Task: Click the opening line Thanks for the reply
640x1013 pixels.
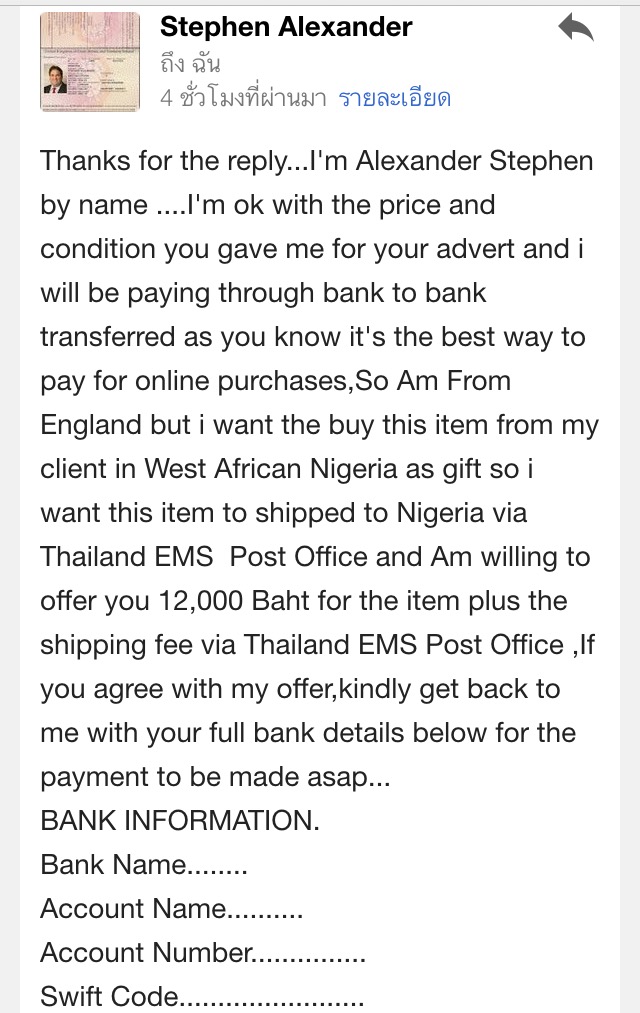Action: click(x=166, y=162)
